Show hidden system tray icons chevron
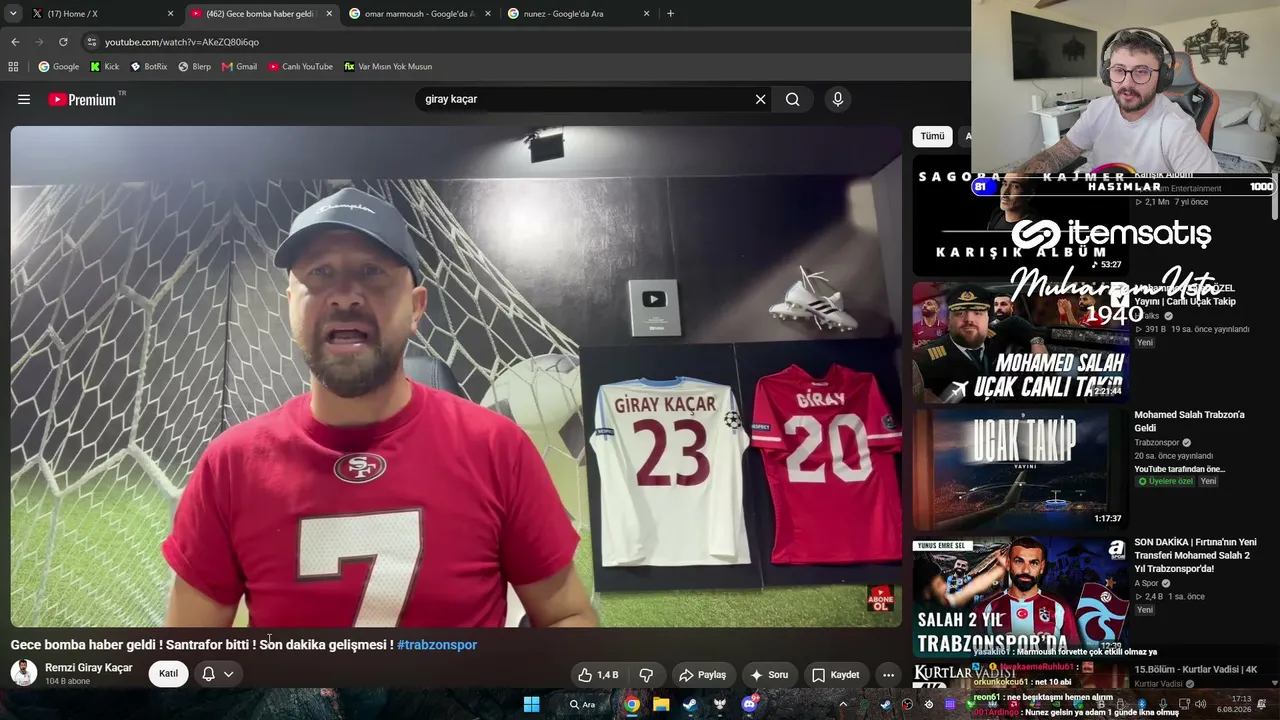This screenshot has width=1280, height=720. coord(843,704)
